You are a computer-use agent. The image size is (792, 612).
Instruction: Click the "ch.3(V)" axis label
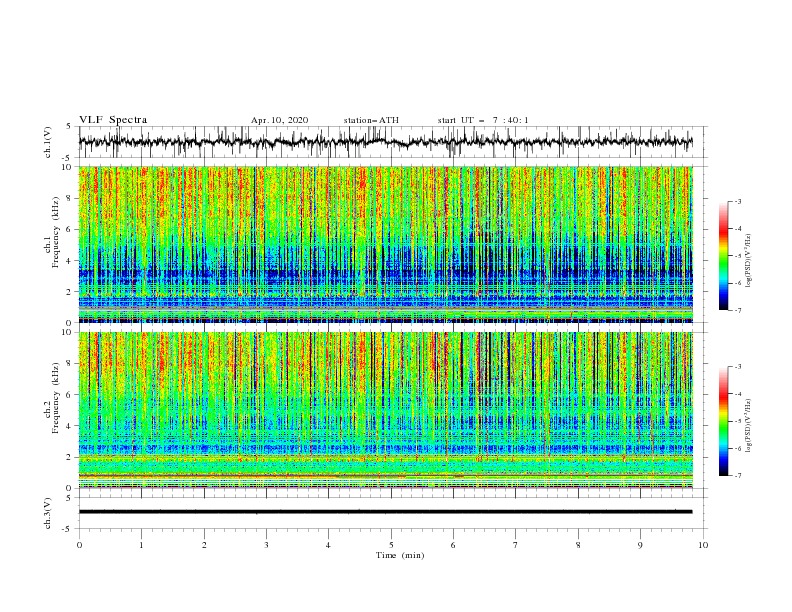click(48, 513)
